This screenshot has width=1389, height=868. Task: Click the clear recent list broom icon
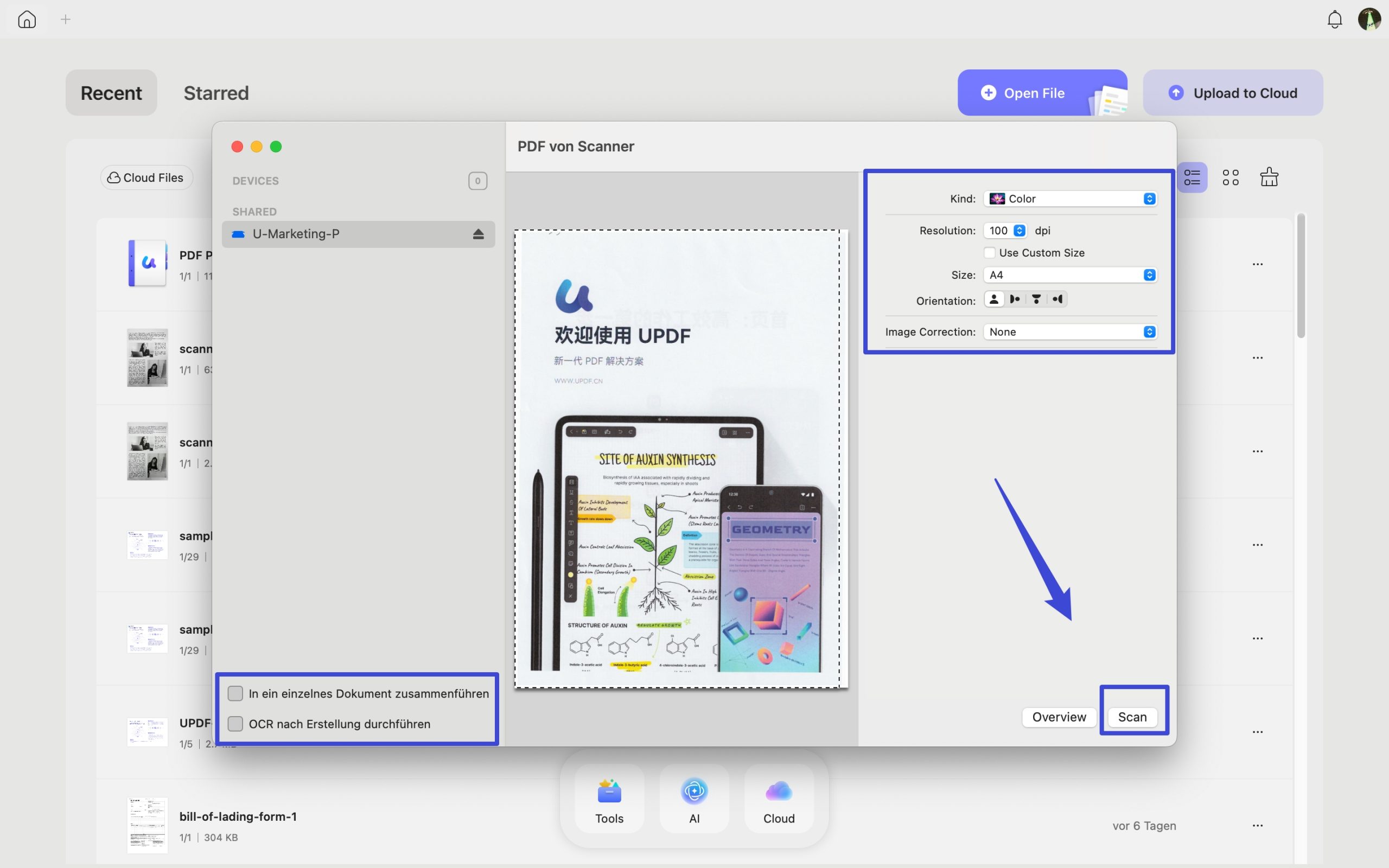coord(1269,177)
